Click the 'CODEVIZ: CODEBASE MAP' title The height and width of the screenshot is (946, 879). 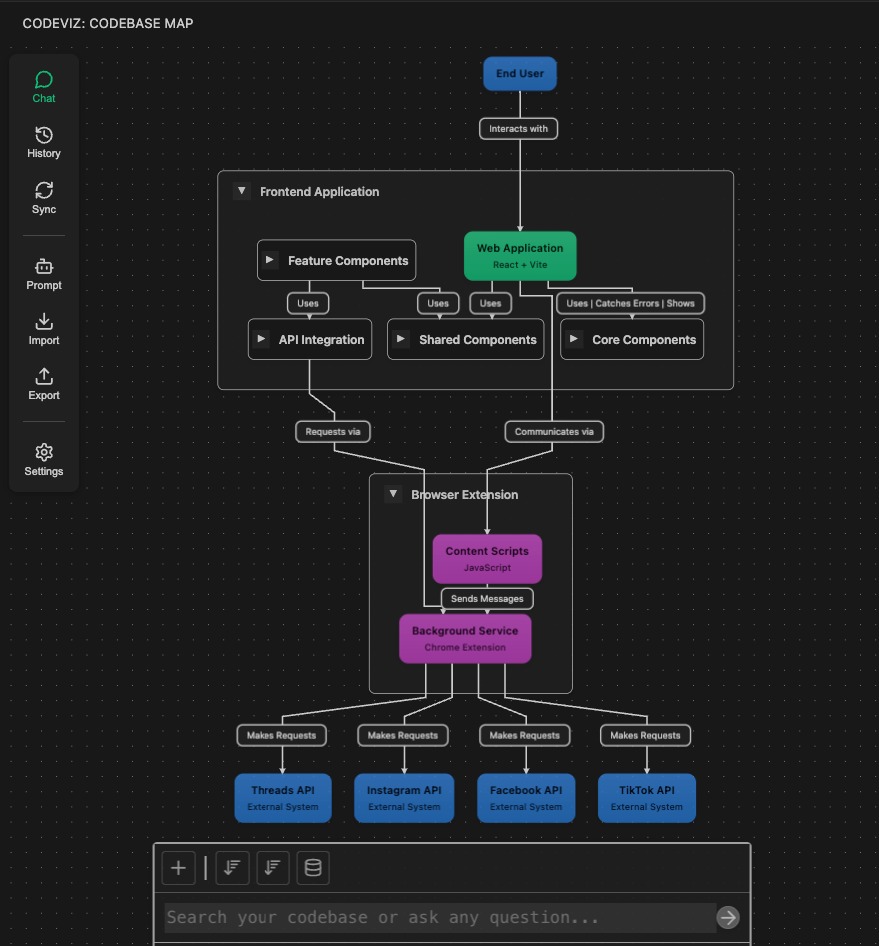pos(108,24)
